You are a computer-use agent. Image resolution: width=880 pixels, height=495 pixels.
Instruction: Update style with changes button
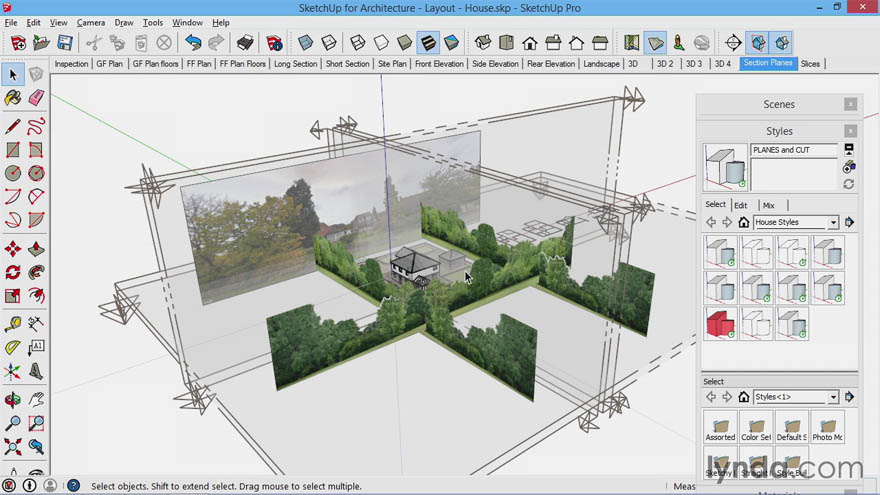coord(849,184)
